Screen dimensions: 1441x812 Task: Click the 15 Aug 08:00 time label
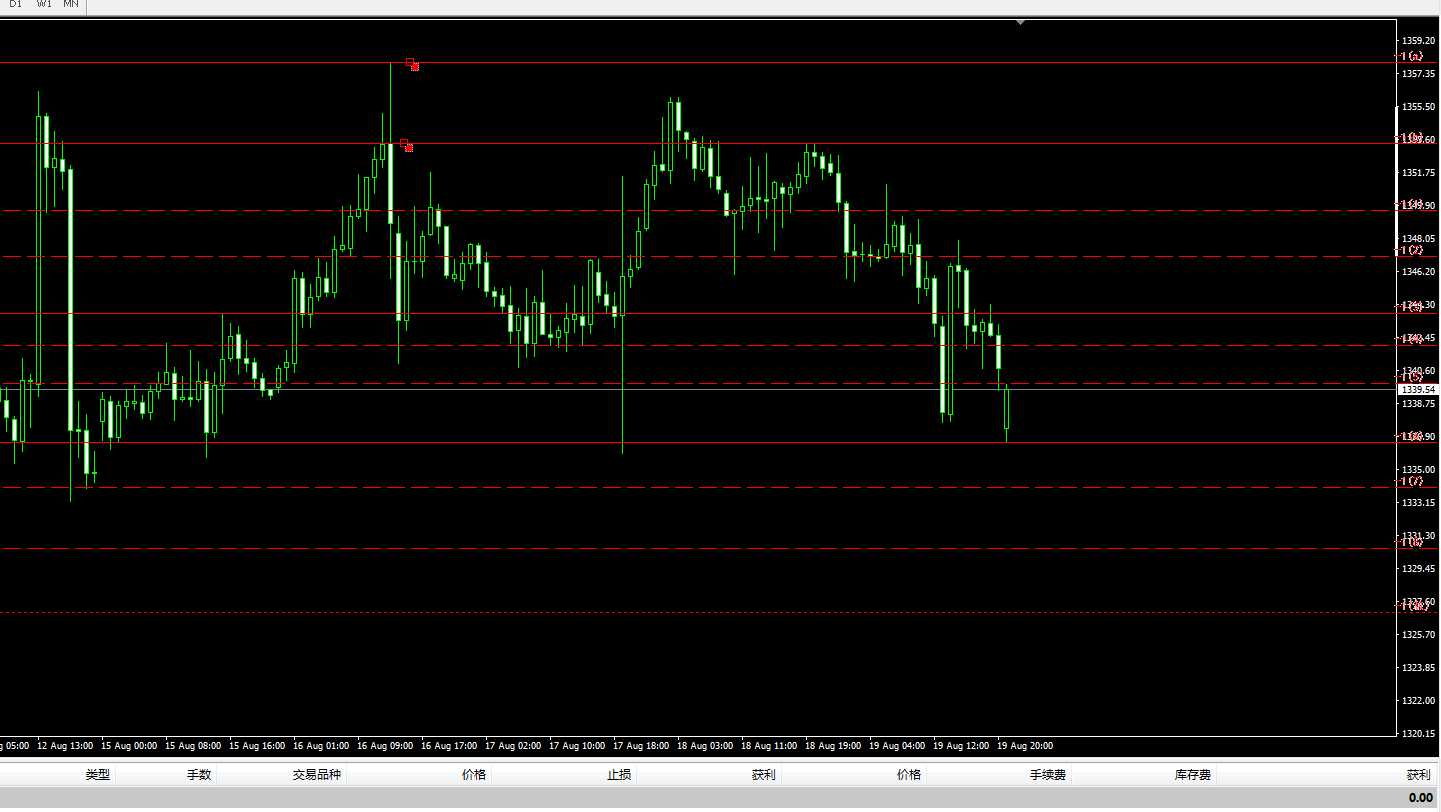tap(193, 746)
